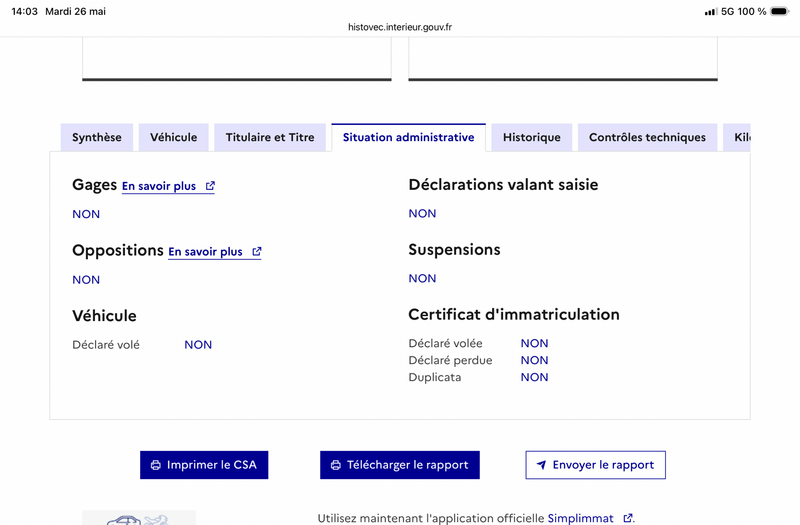Screen dimensions: 800x525
Task: Click the printer icon on Imprimer le CSA
Action: [x=156, y=465]
